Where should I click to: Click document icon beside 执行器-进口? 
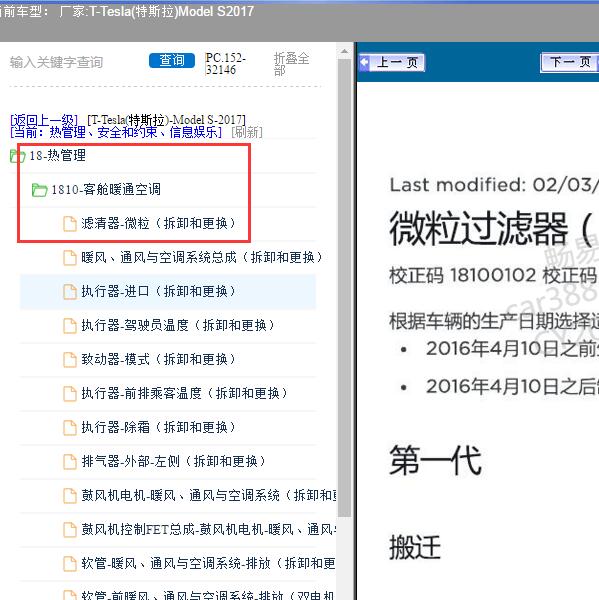(70, 292)
